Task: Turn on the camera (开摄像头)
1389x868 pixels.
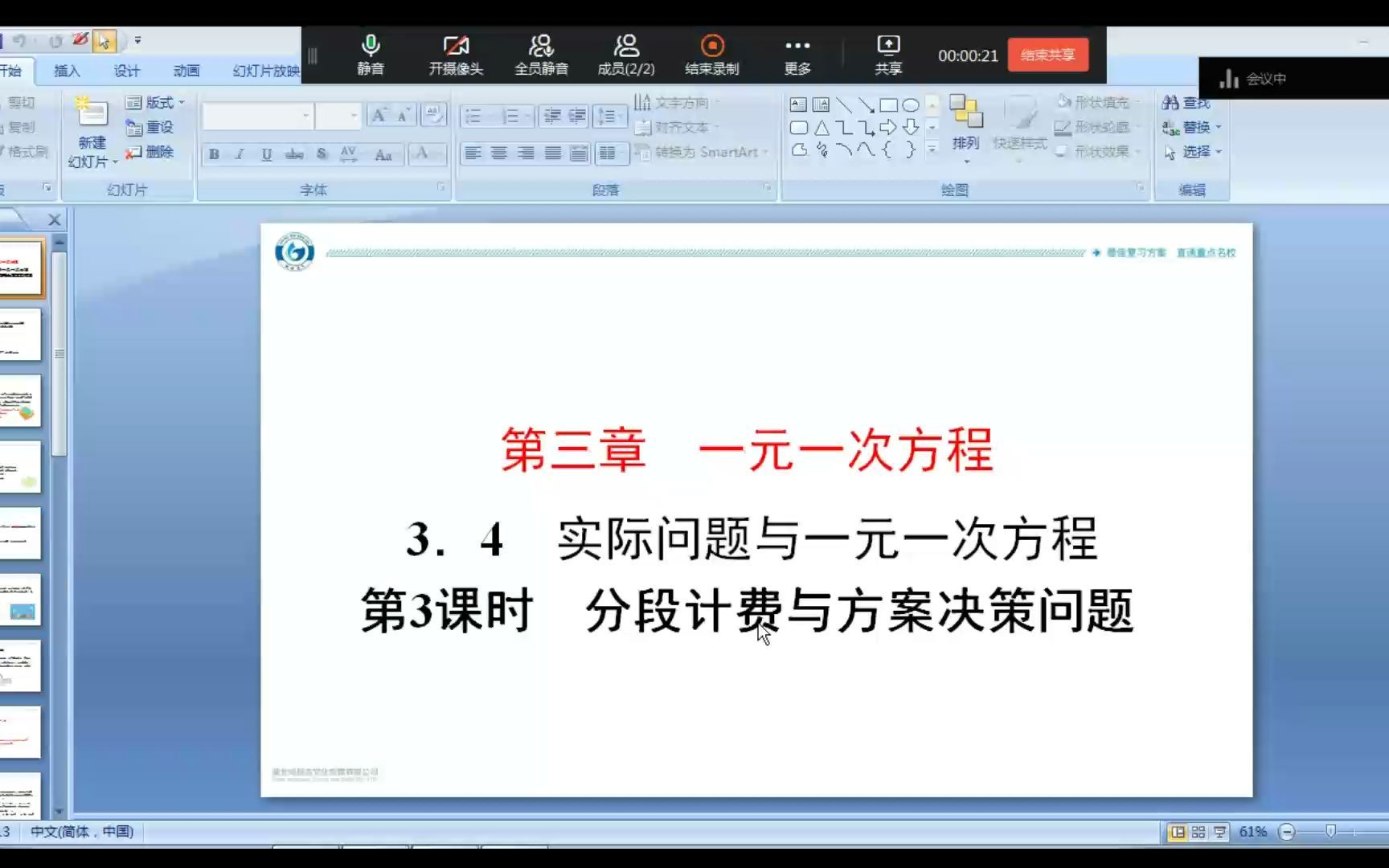Action: (x=456, y=55)
